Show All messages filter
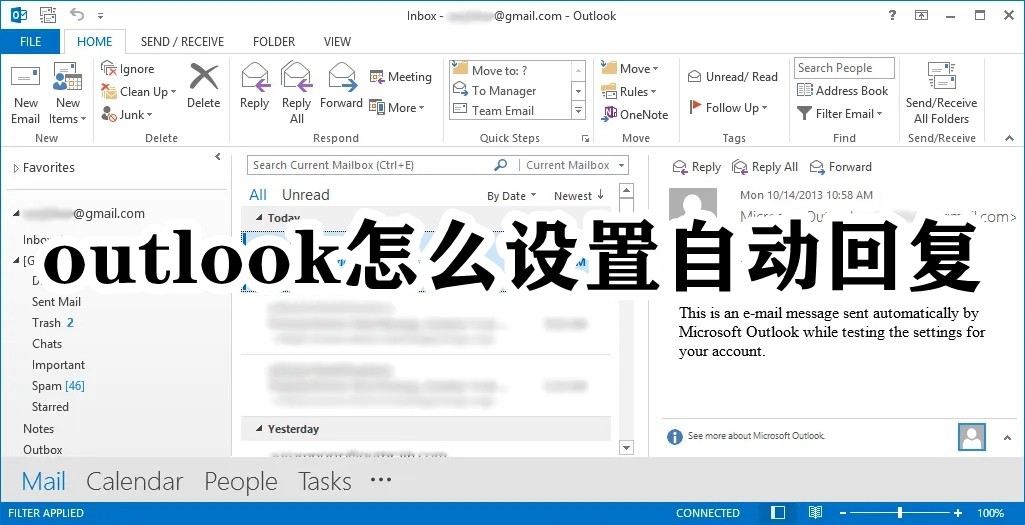Viewport: 1025px width, 525px height. [x=258, y=195]
